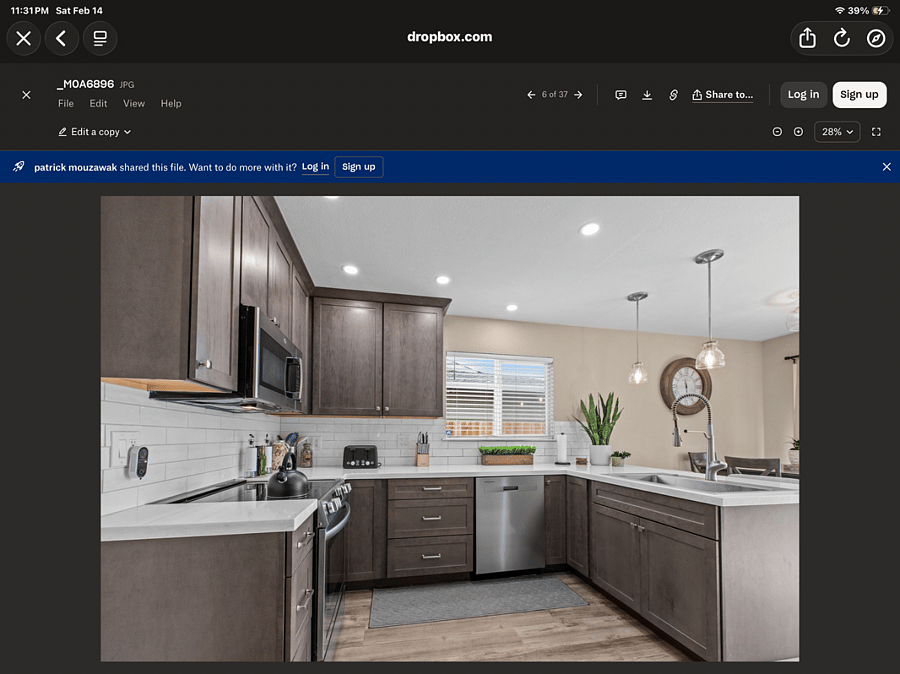
Task: Tap the Wi-Fi icon in the status bar
Action: click(840, 11)
